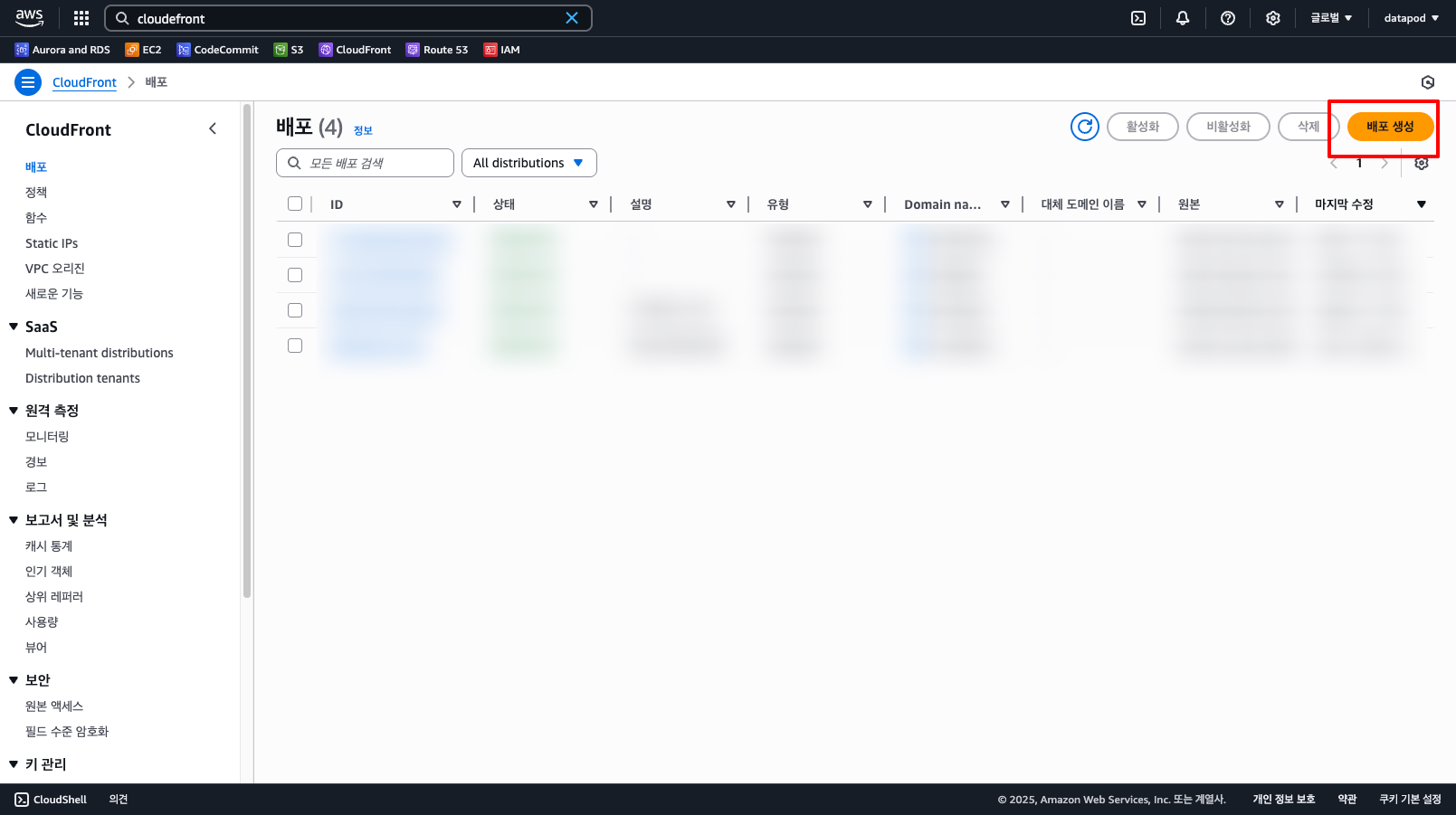The width and height of the screenshot is (1456, 815).
Task: Open table preferences gear icon
Action: point(1422,163)
